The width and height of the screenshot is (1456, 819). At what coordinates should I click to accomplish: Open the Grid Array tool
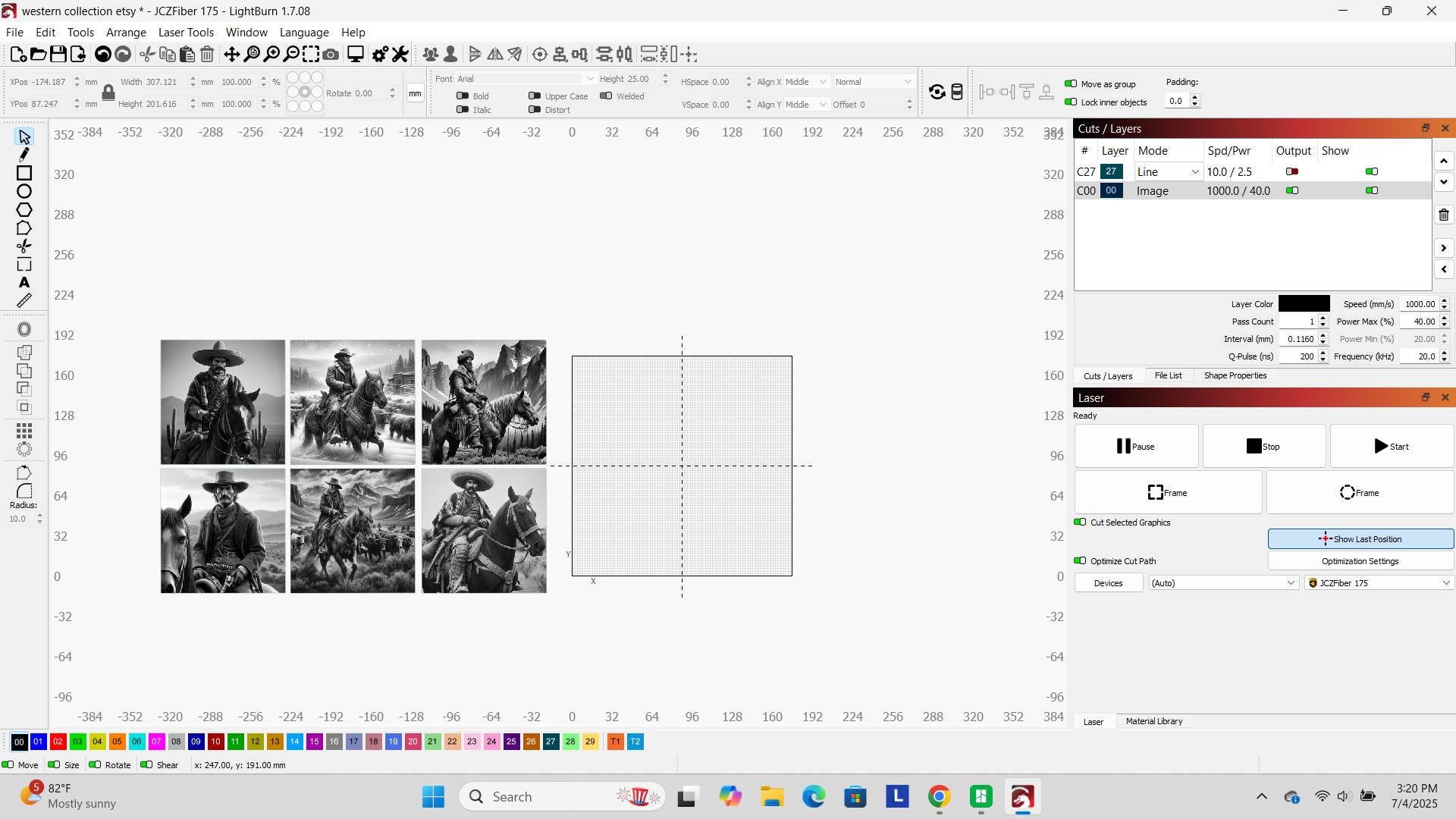pyautogui.click(x=24, y=430)
